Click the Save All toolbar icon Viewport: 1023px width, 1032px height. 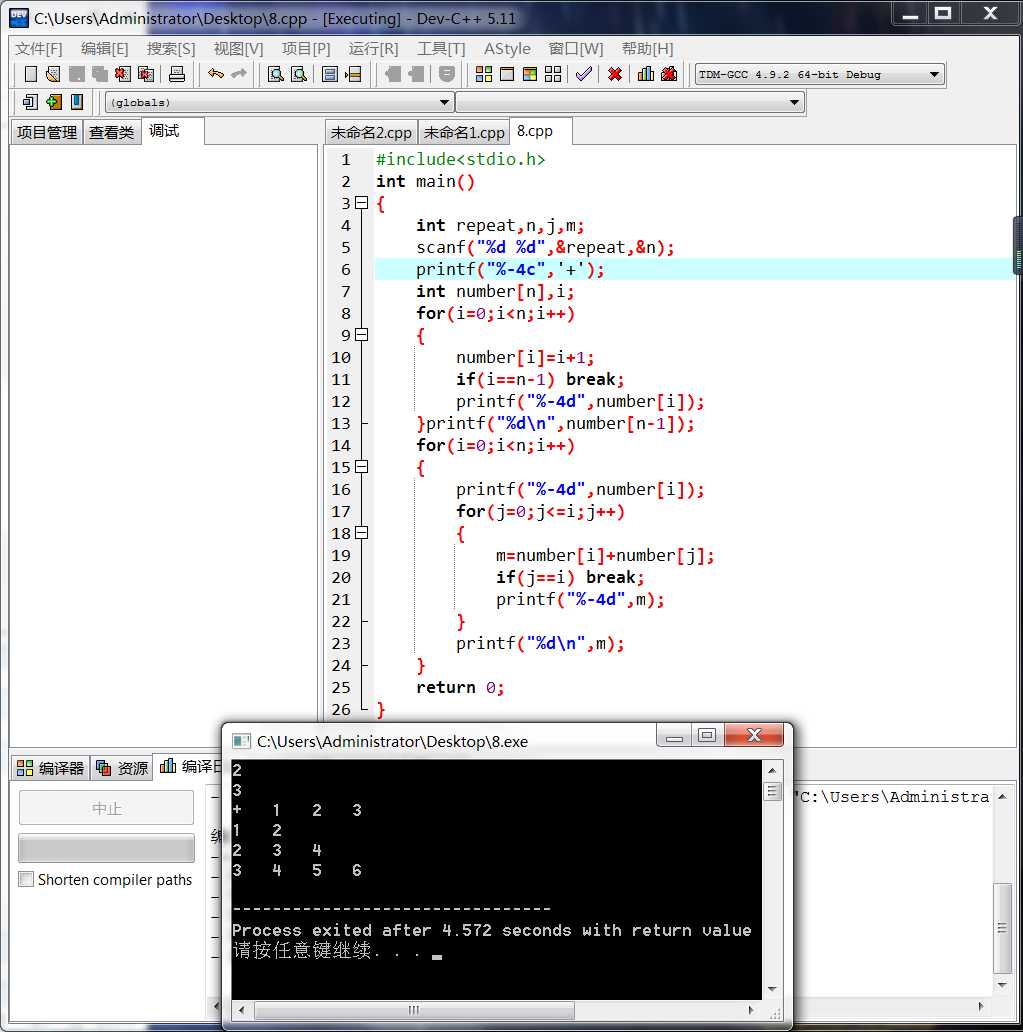pos(99,74)
